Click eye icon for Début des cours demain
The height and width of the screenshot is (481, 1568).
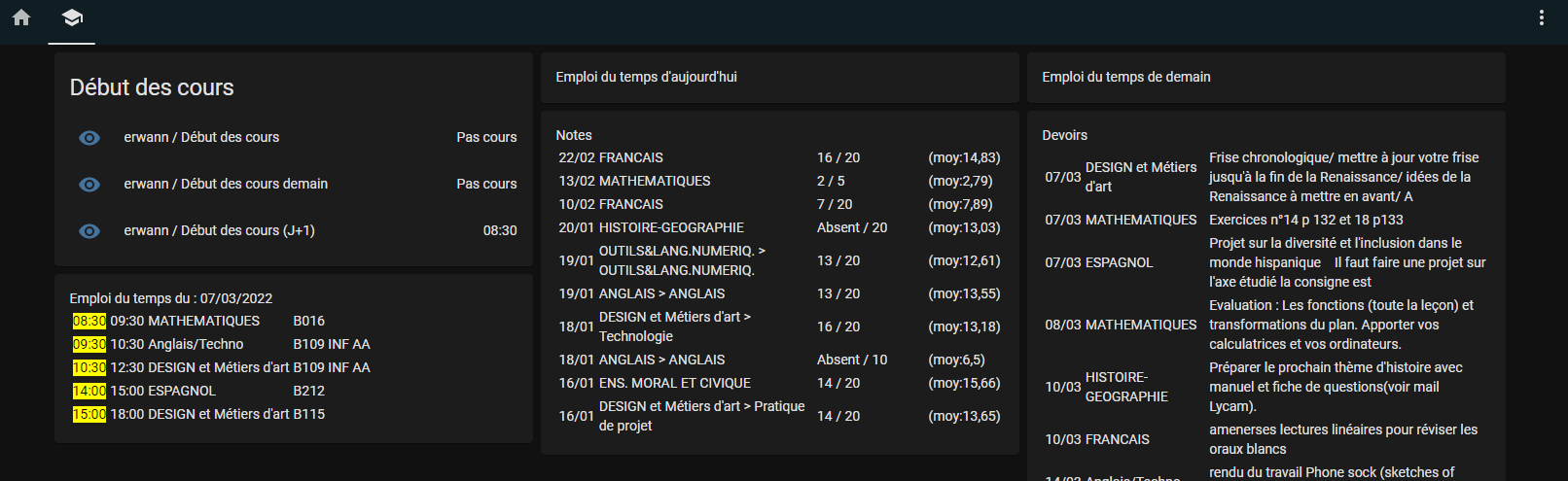(x=89, y=185)
